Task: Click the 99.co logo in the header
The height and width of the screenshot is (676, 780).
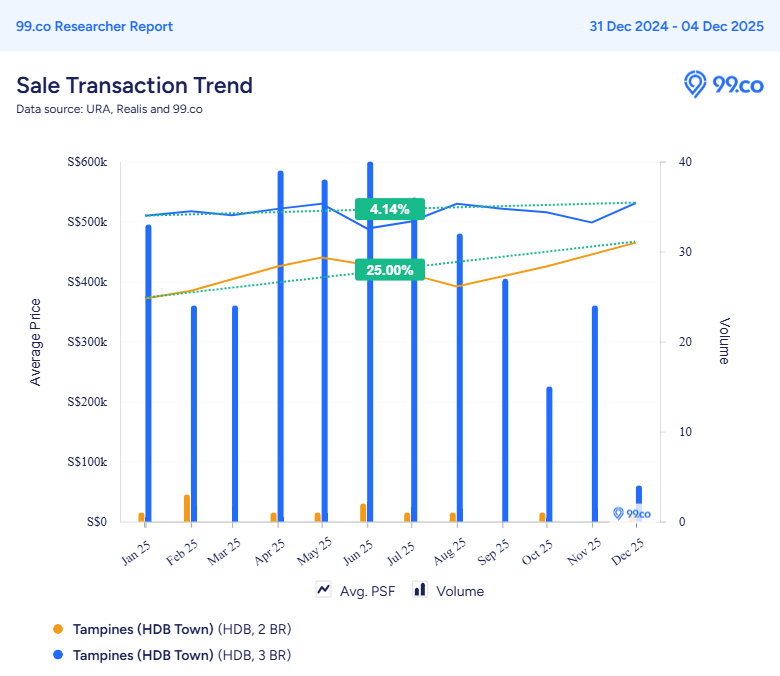Action: click(723, 85)
